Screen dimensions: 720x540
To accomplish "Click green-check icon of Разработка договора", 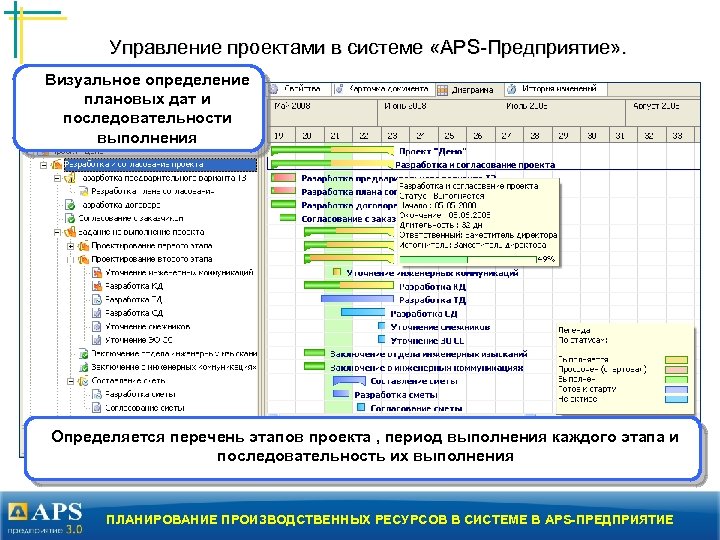I will pyautogui.click(x=70, y=205).
